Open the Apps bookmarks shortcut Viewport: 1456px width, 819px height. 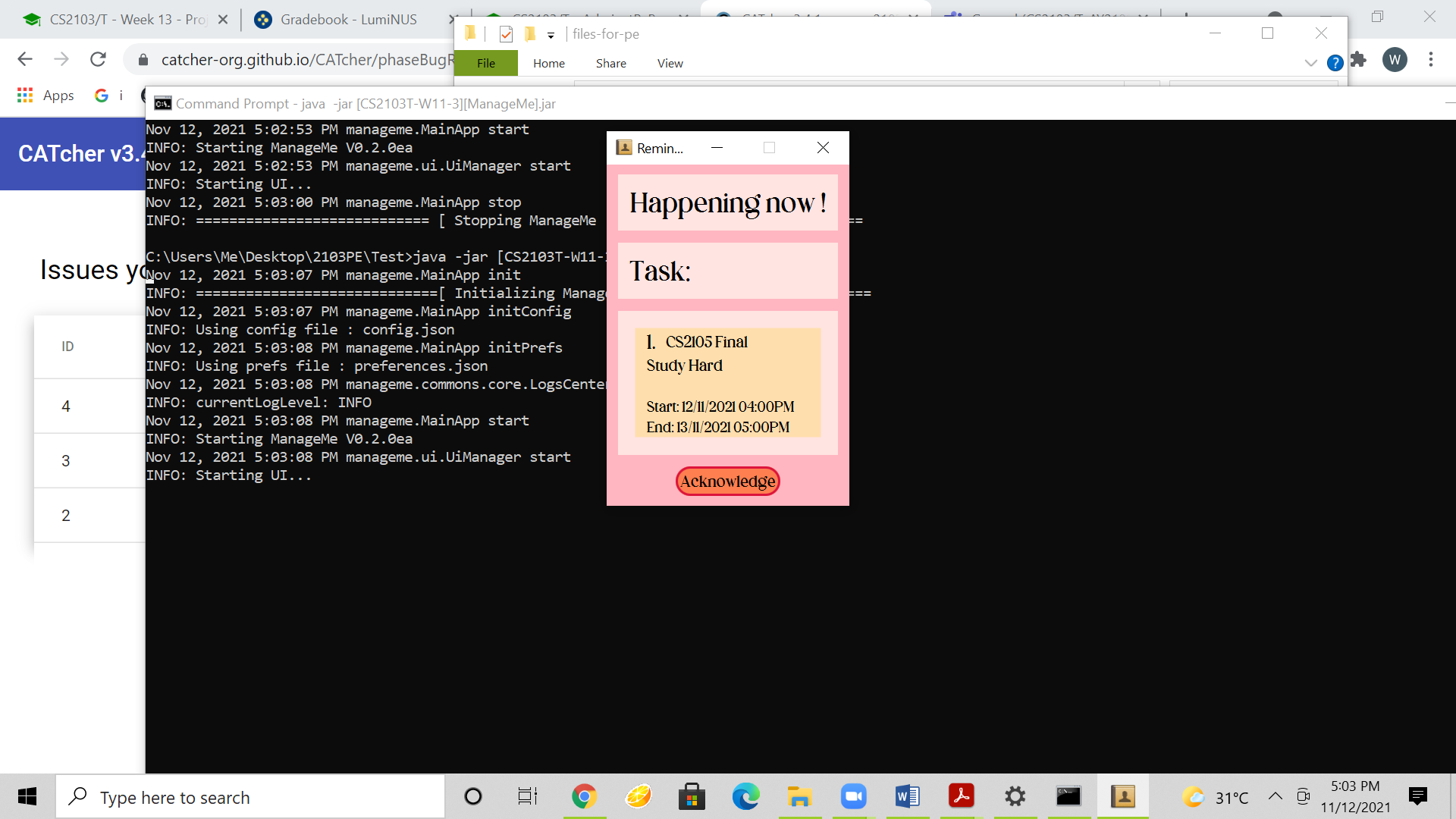45,96
